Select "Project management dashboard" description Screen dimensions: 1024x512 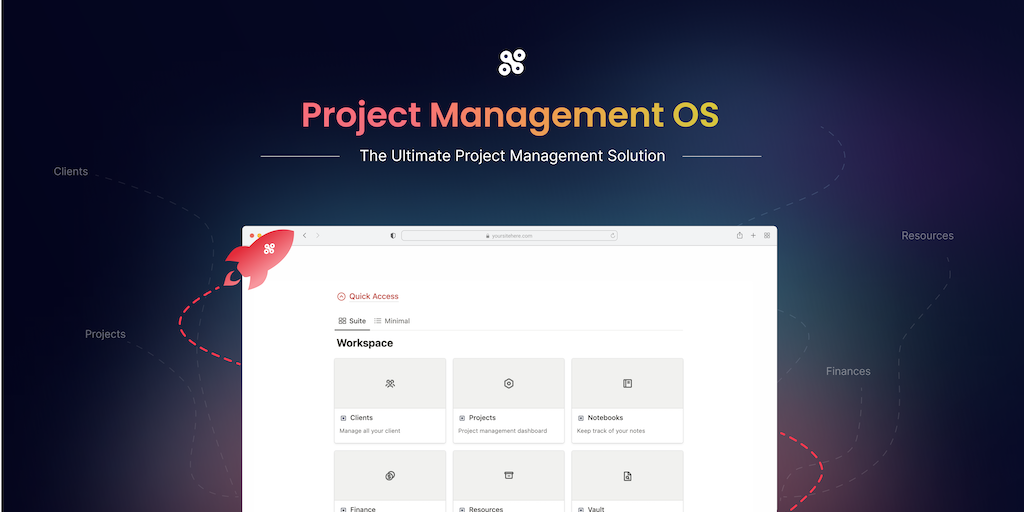coord(502,431)
